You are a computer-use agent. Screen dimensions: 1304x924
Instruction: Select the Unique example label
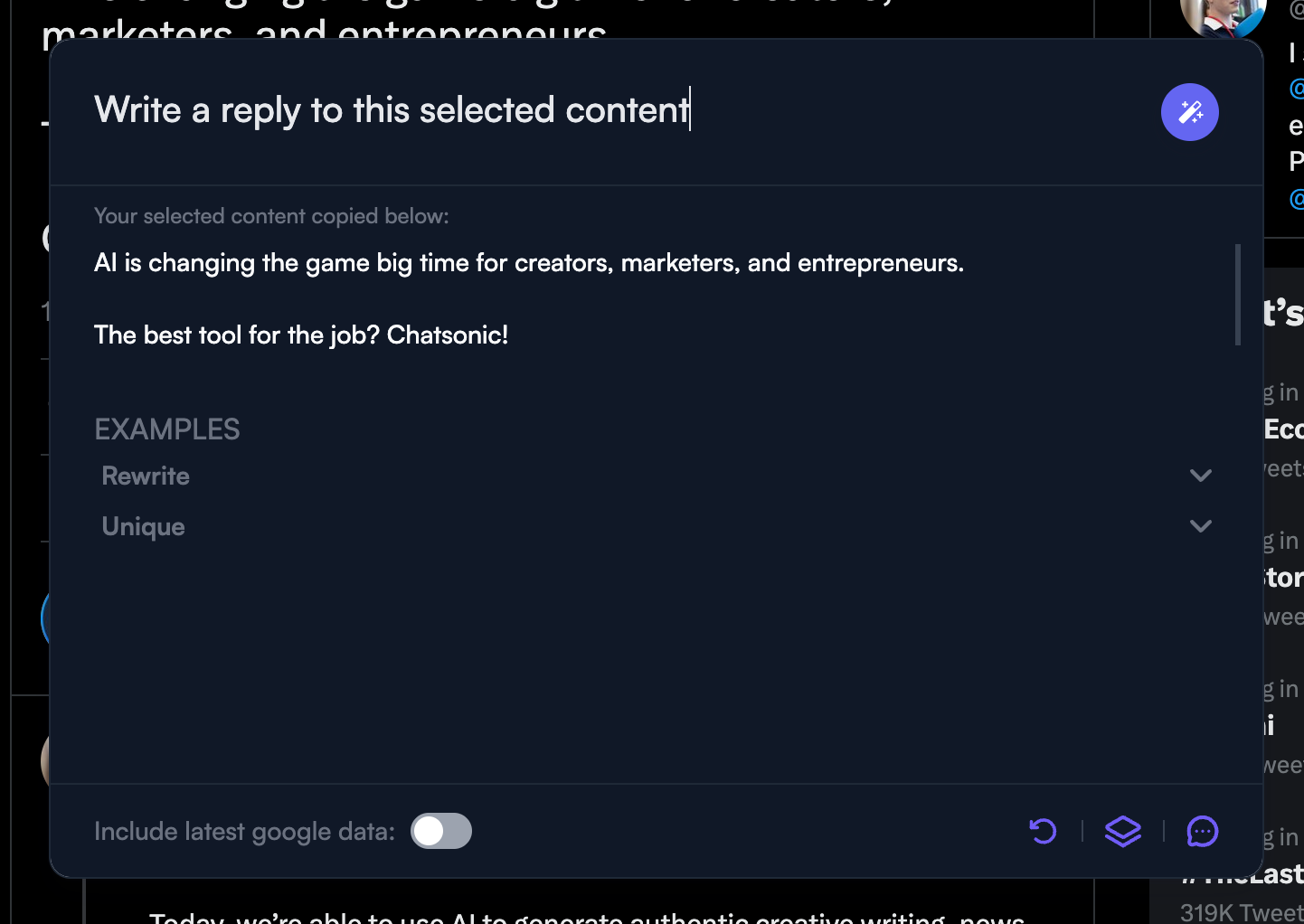tap(143, 526)
